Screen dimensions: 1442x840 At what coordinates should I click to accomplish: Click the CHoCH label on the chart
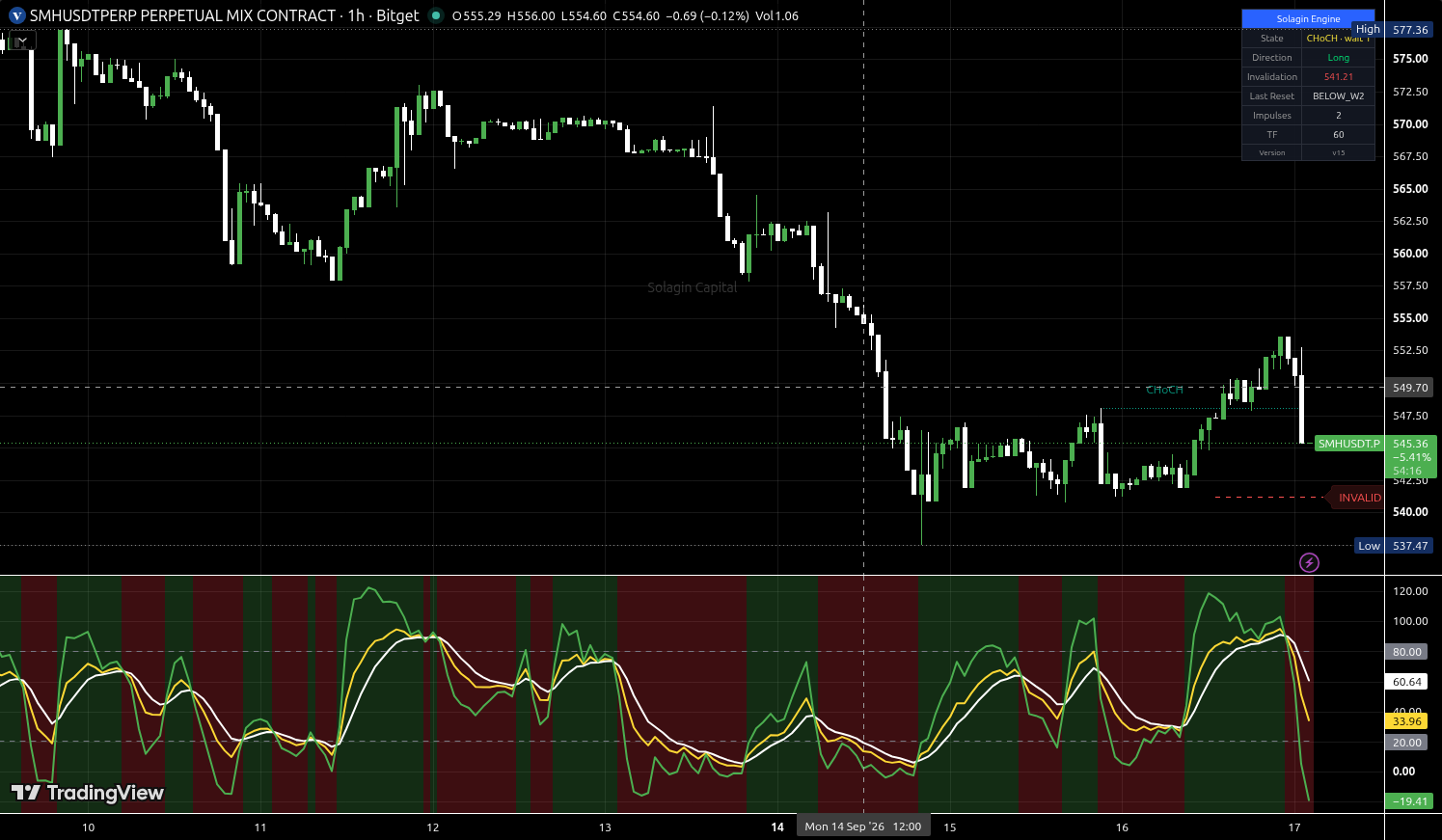tap(1164, 390)
